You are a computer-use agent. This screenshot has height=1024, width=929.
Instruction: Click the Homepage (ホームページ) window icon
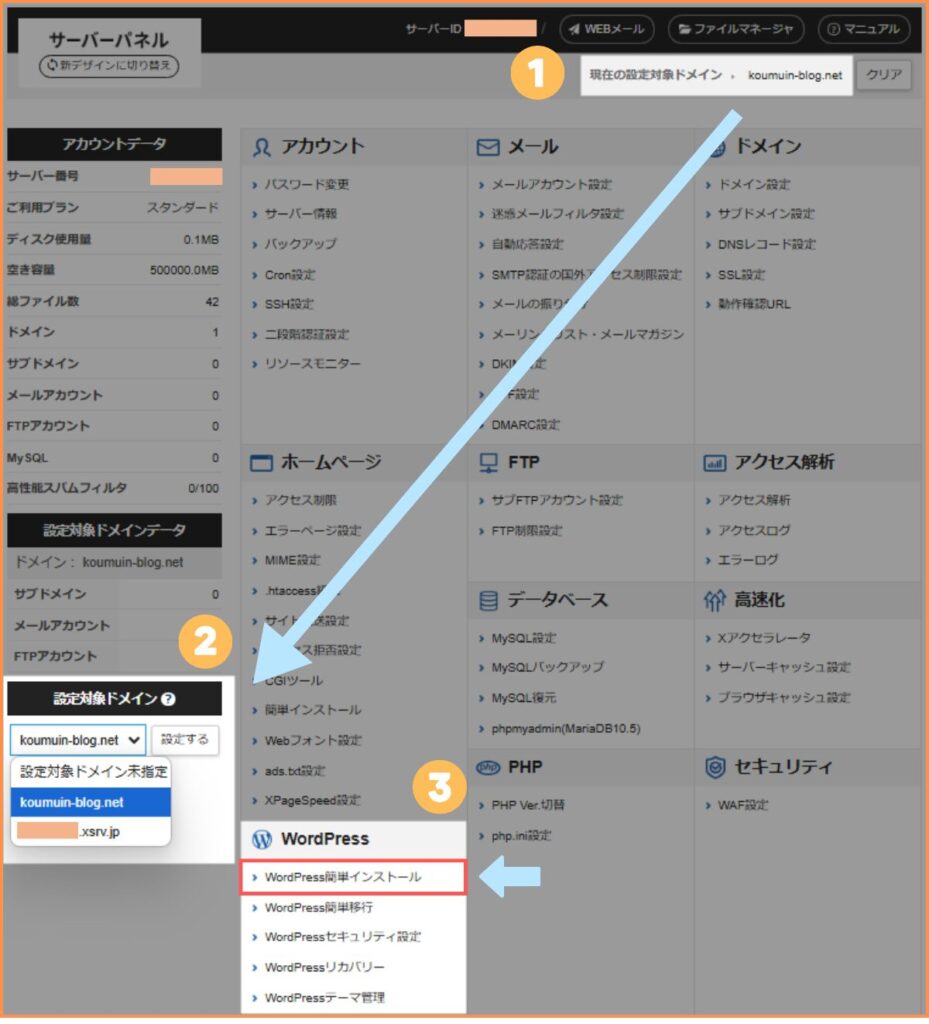click(x=262, y=463)
